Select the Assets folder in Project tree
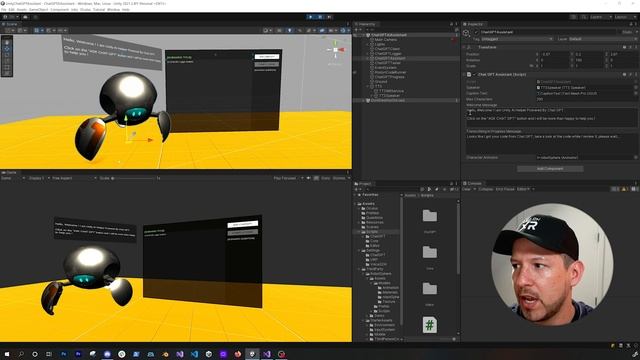 (369, 204)
